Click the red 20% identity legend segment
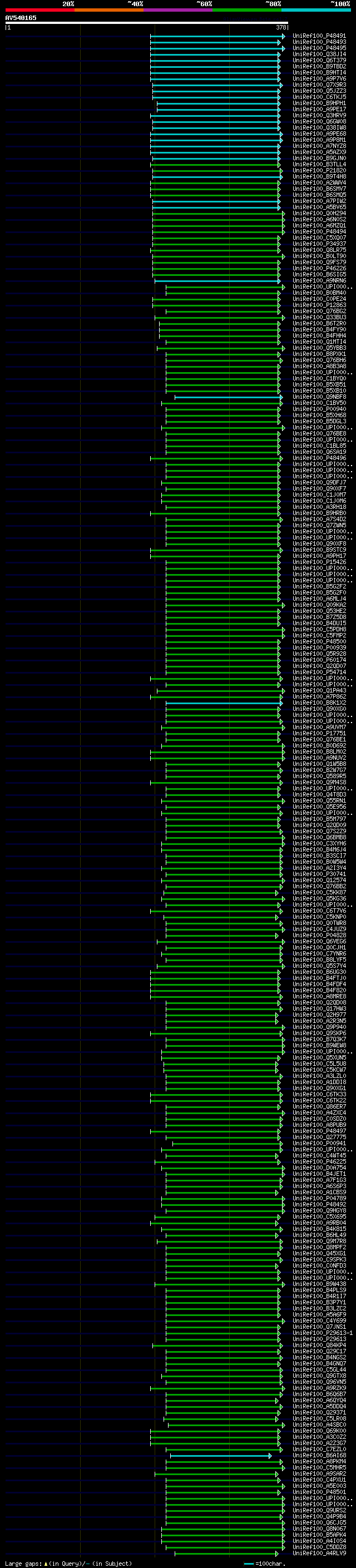This screenshot has width=356, height=1568. pos(39,11)
